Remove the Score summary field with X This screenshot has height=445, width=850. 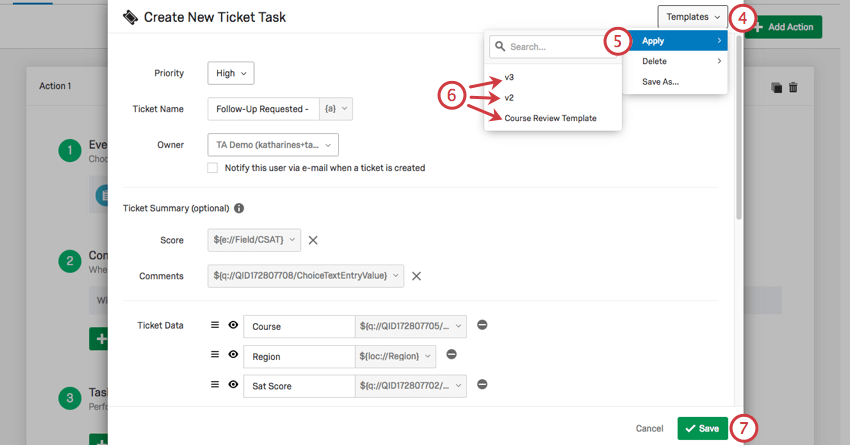point(313,240)
